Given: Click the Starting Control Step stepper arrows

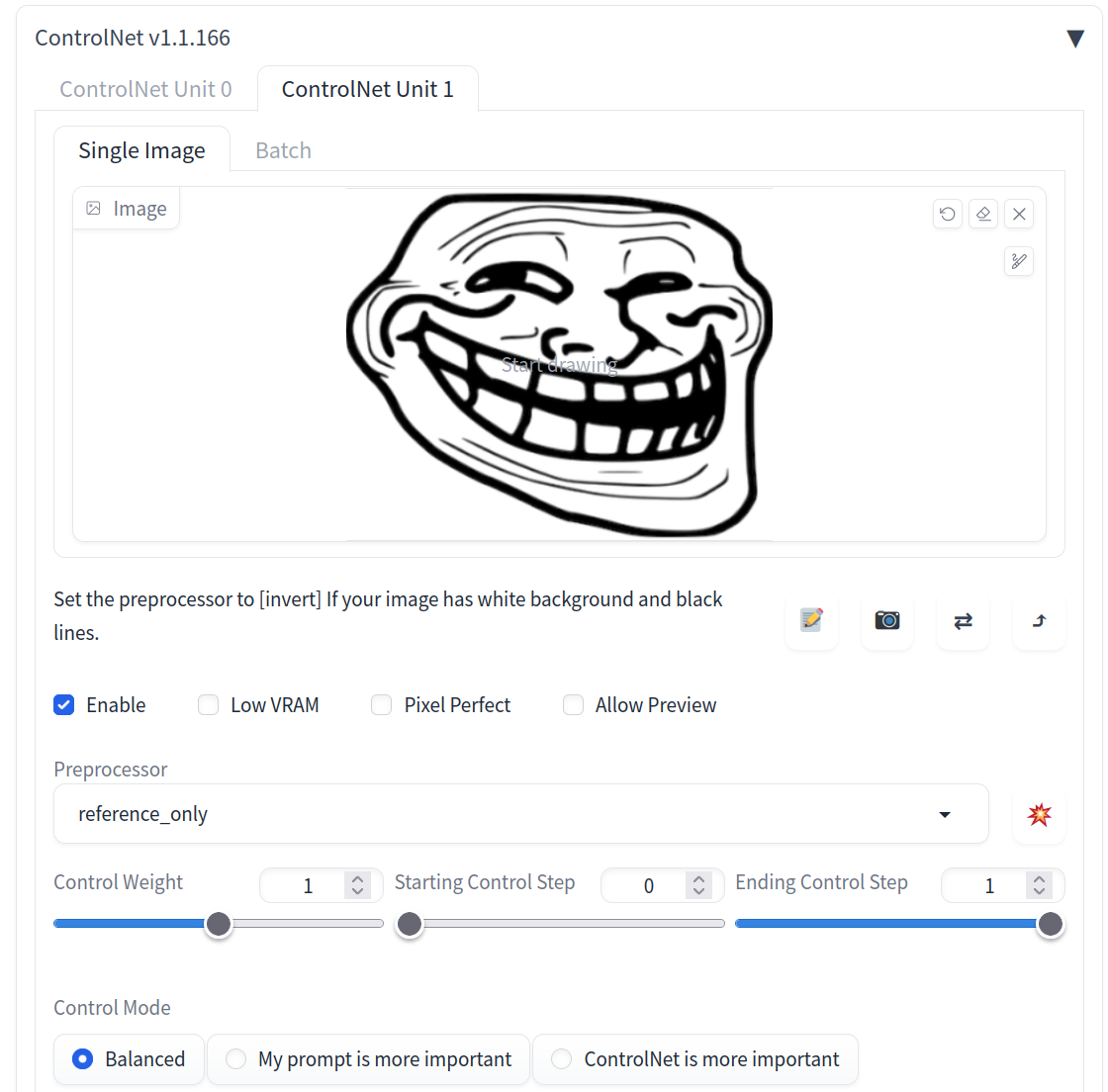Looking at the screenshot, I should 698,885.
